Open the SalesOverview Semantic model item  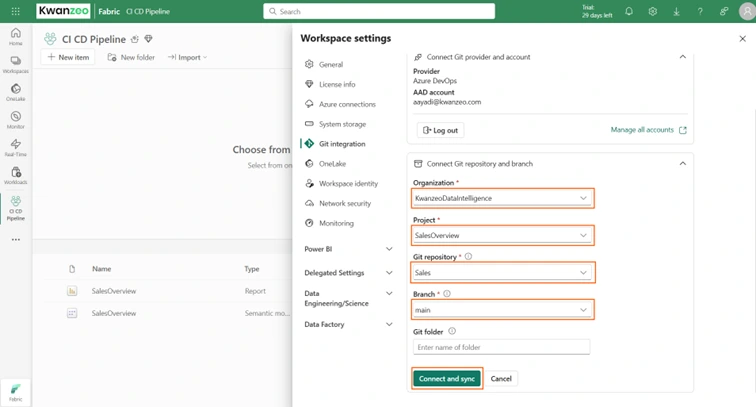tap(114, 313)
